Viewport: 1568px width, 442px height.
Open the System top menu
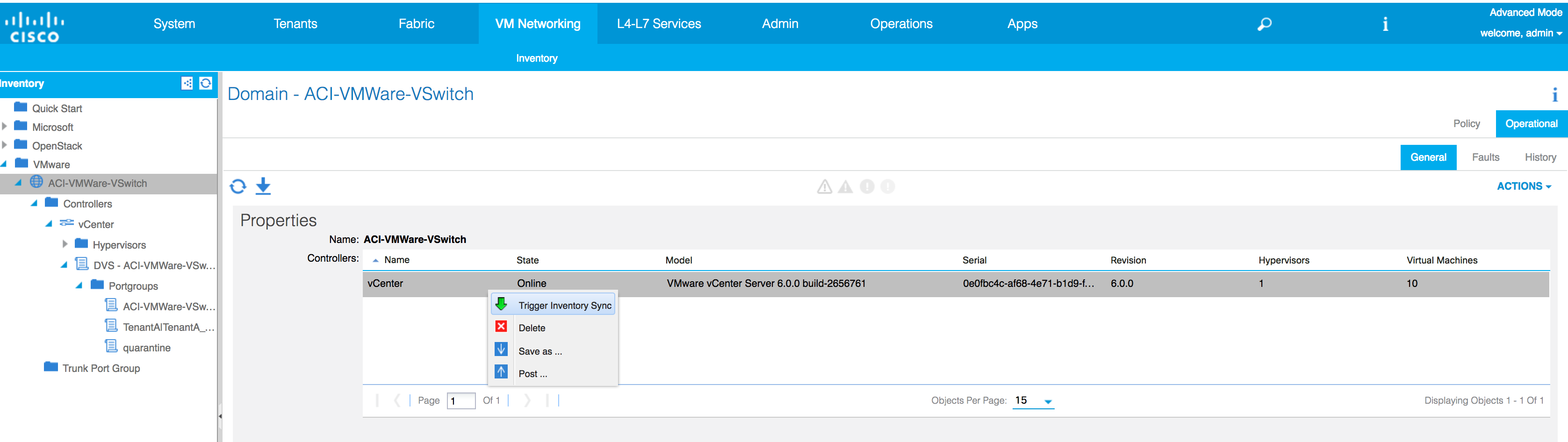tap(174, 24)
